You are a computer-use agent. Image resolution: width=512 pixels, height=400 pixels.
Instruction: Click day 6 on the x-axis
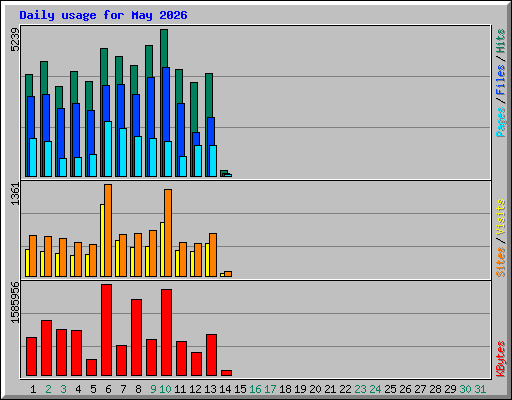pos(108,389)
